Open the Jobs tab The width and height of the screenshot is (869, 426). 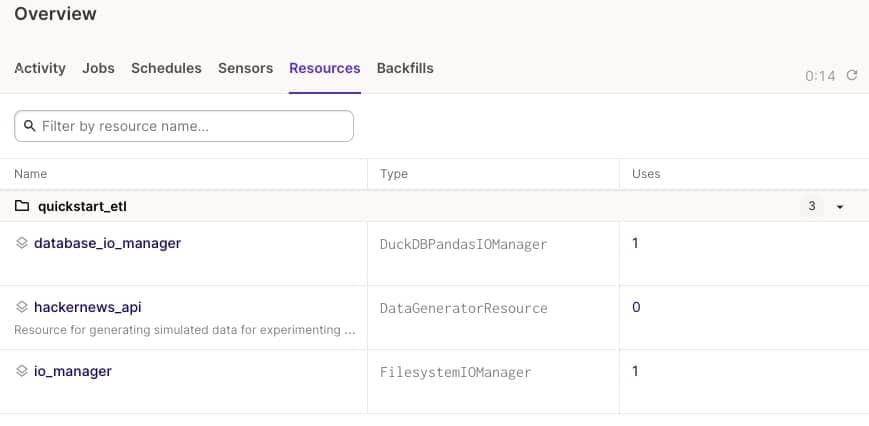click(x=98, y=68)
